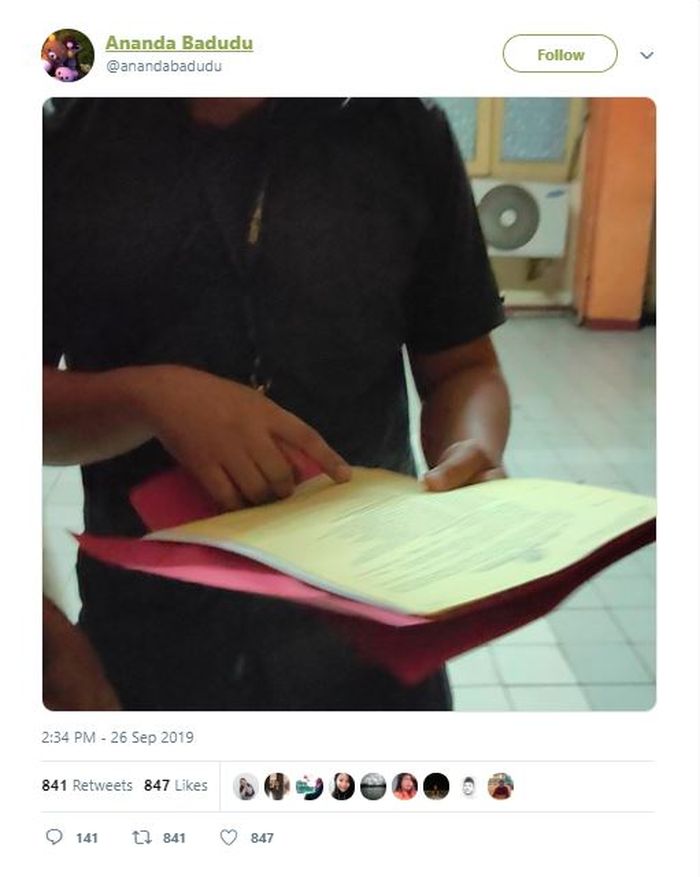The height and width of the screenshot is (877, 700).
Task: Open the first liker's avatar
Action: tap(245, 786)
